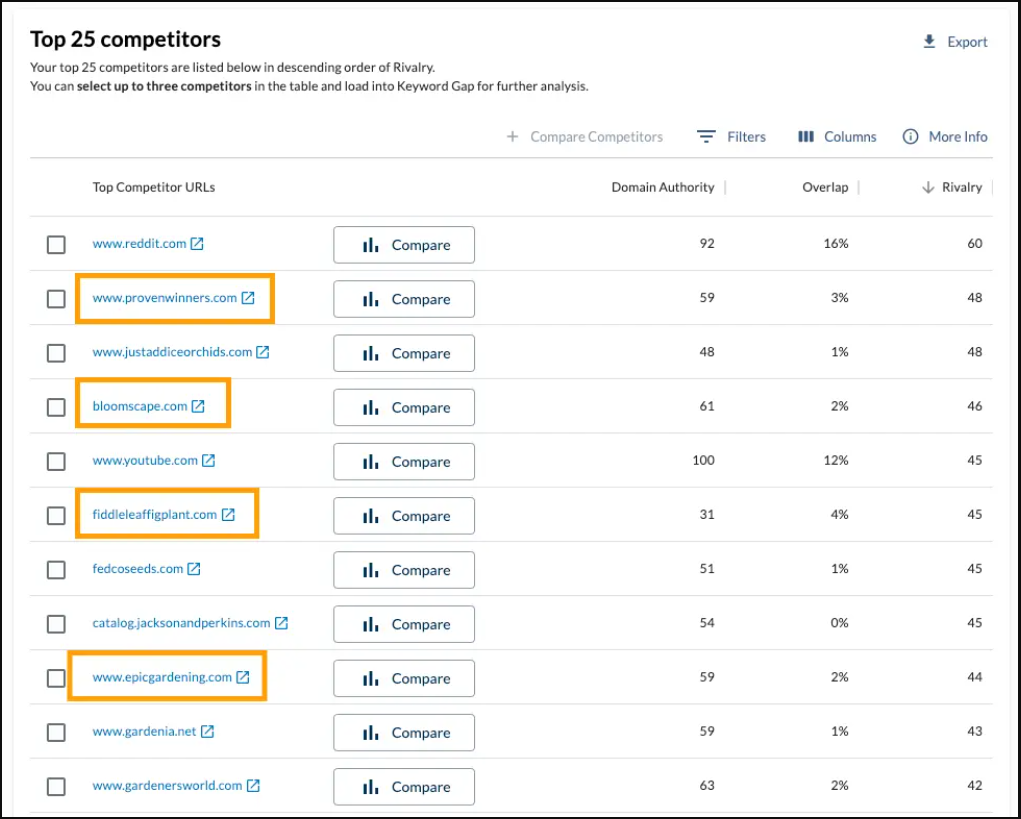The image size is (1021, 819).
Task: Tick the gardenersworld.com checkbox
Action: [56, 786]
